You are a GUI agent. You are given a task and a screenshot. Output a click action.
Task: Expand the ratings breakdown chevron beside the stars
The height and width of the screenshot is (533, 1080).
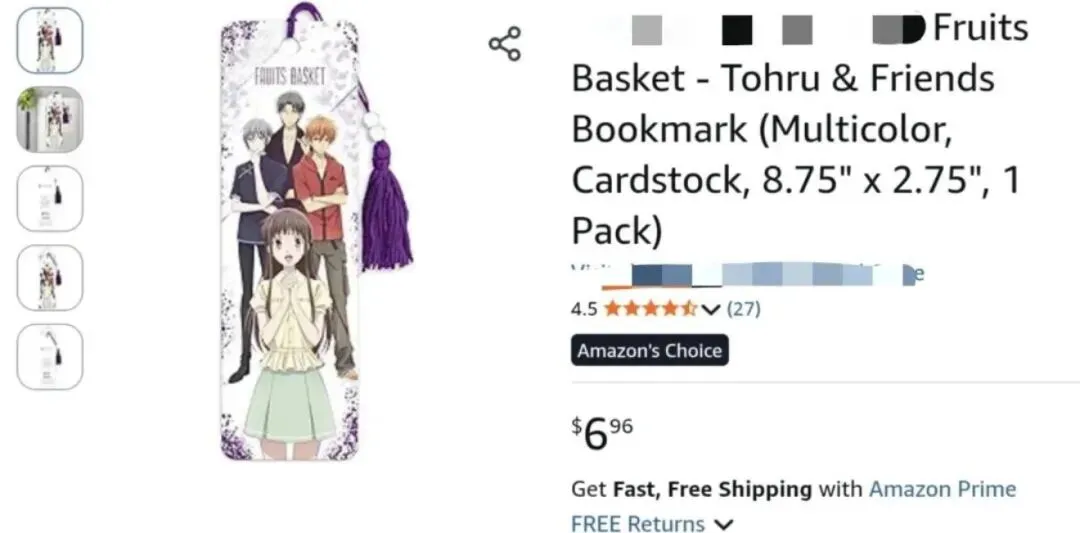point(711,309)
